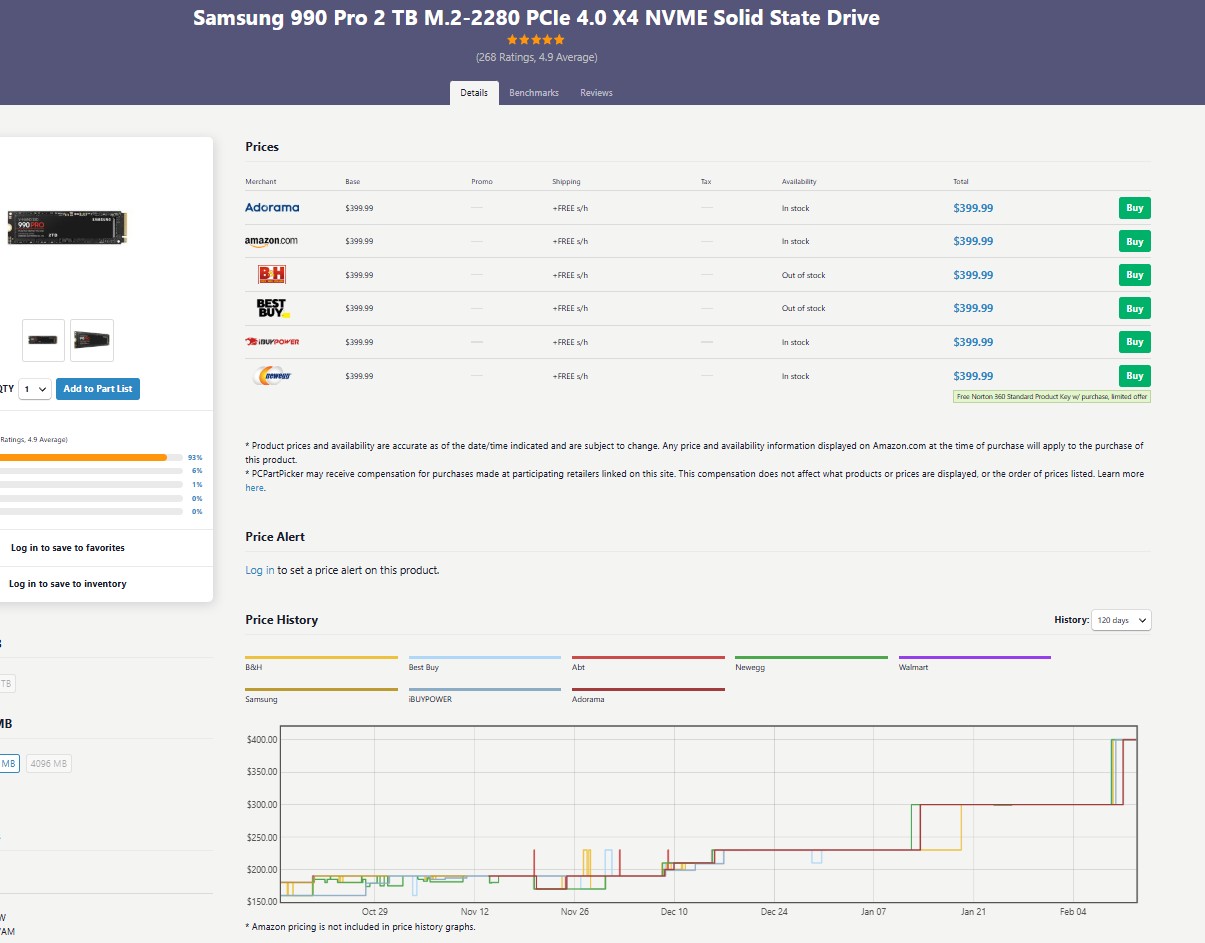The image size is (1205, 943).
Task: Click the Total column header
Action: [x=961, y=182]
